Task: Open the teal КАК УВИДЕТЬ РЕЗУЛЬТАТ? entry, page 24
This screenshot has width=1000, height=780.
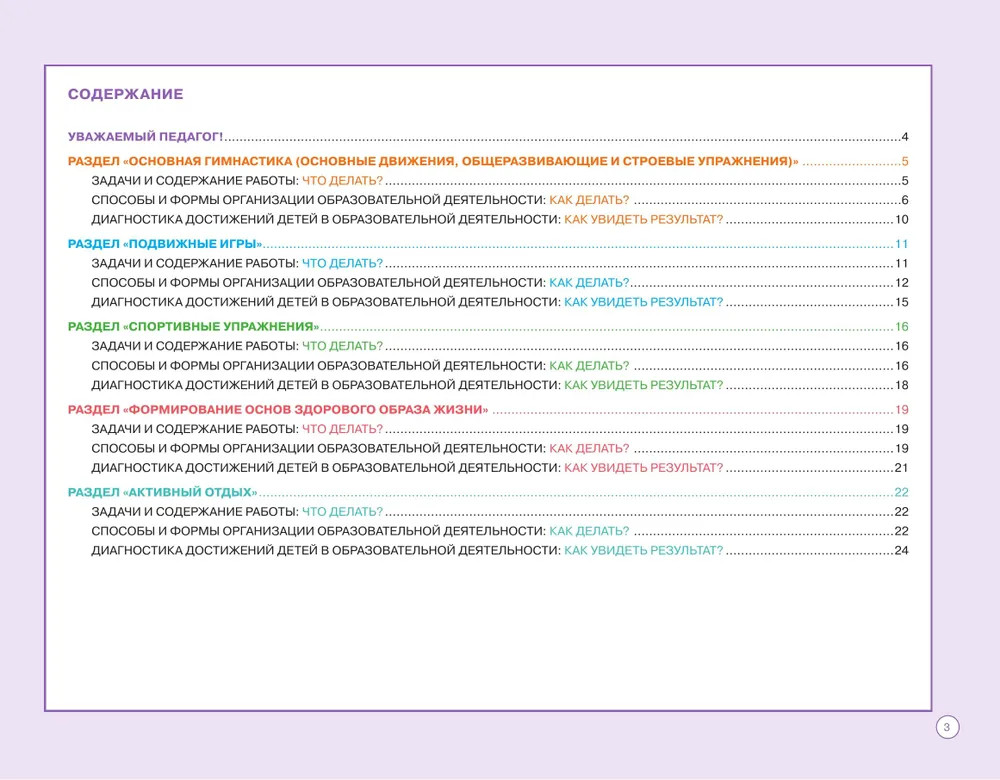Action: tap(500, 550)
